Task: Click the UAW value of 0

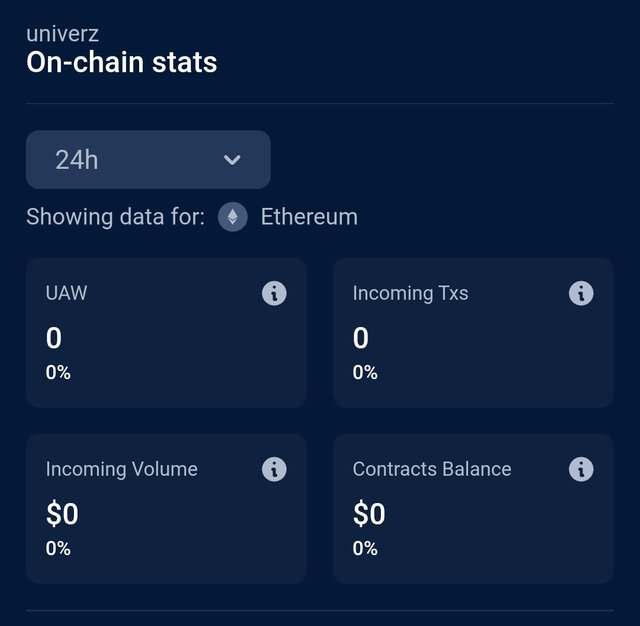Action: click(54, 338)
